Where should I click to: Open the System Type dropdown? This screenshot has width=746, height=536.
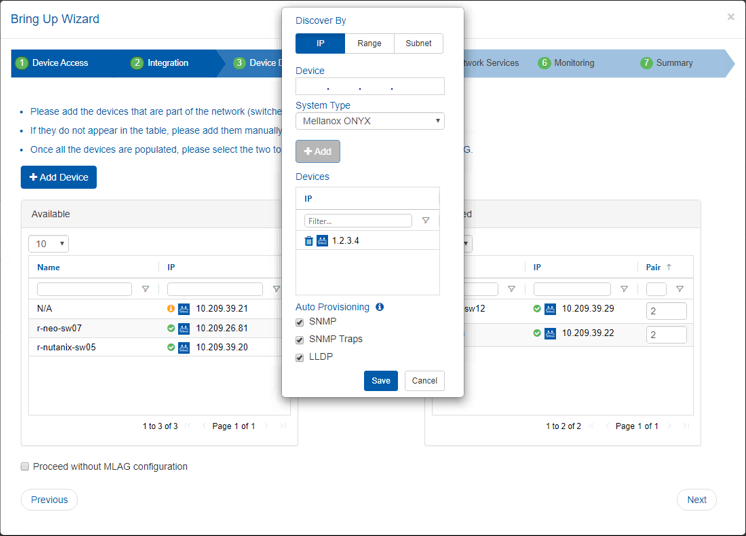tap(370, 121)
